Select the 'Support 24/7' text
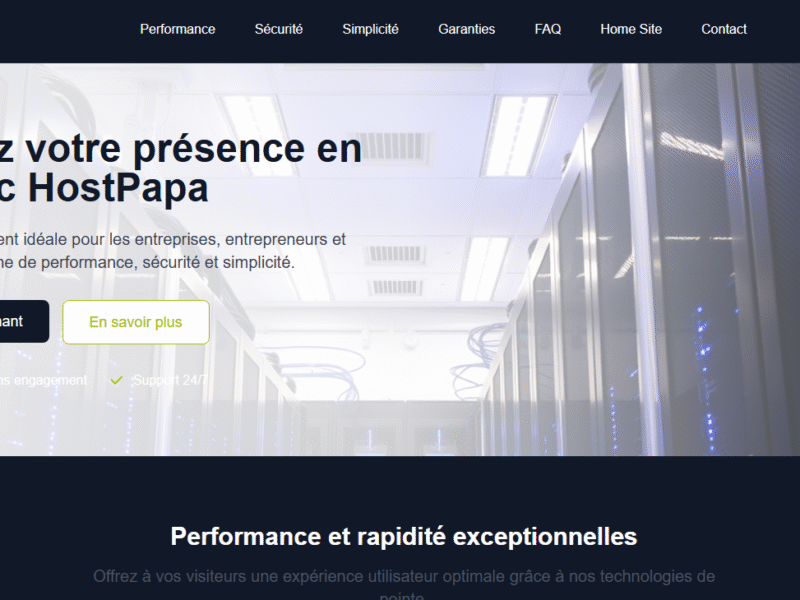The height and width of the screenshot is (600, 800). 170,380
